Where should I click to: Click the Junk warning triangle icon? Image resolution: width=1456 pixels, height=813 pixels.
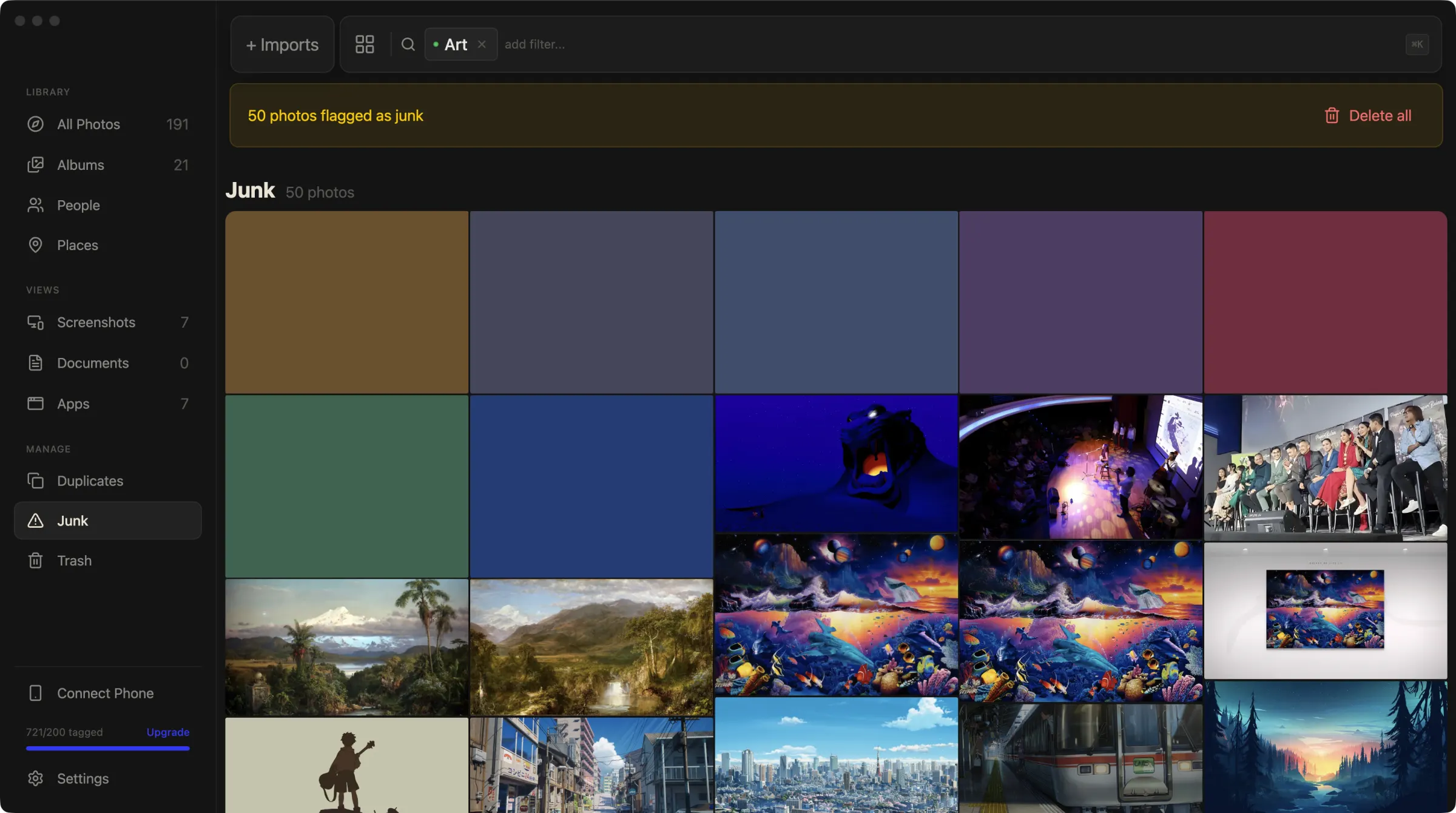(x=36, y=521)
